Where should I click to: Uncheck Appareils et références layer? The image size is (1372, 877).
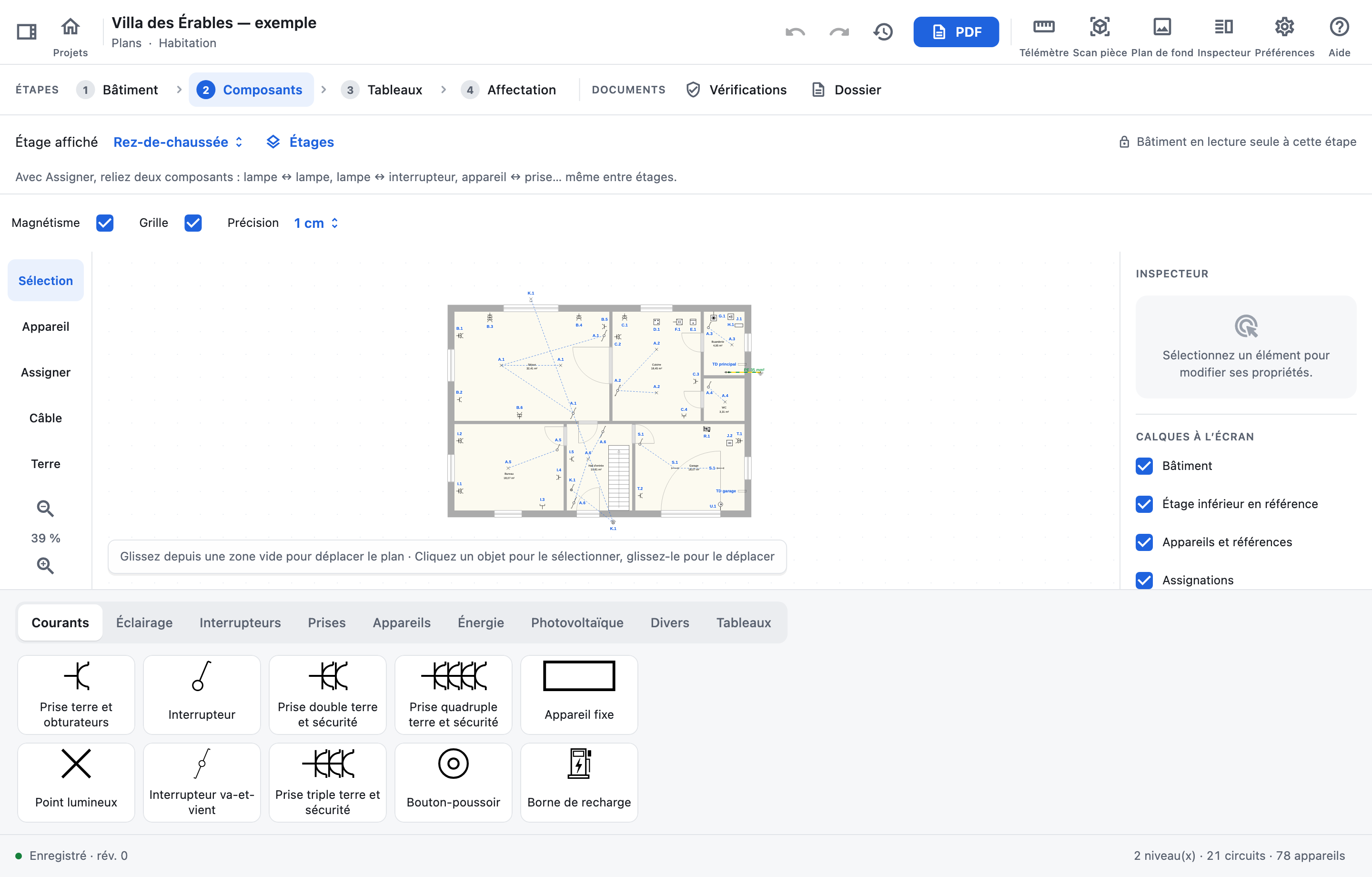(x=1144, y=542)
